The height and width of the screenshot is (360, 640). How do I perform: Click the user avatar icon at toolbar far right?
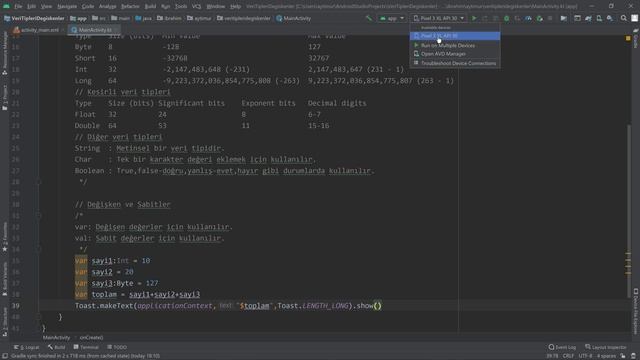(x=634, y=18)
